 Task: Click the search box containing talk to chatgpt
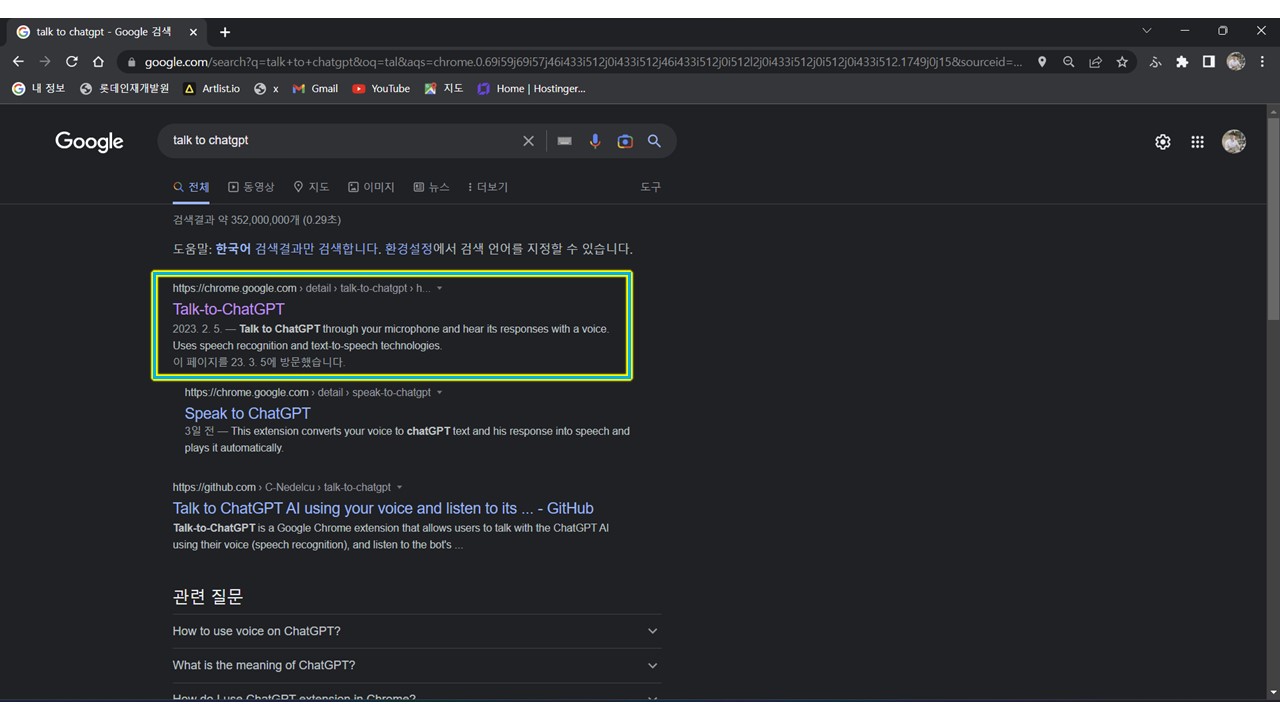click(x=345, y=141)
